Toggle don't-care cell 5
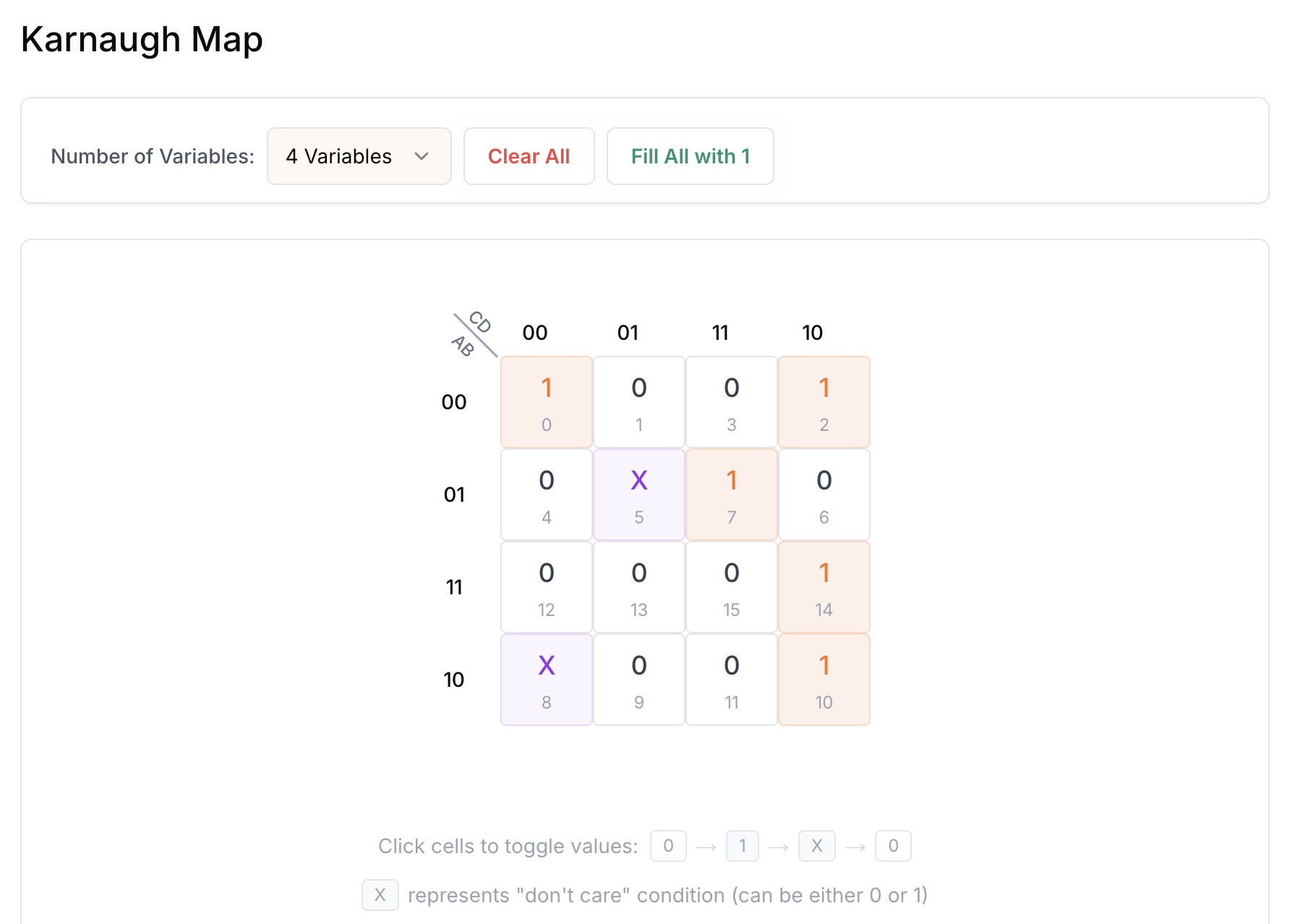 click(638, 495)
